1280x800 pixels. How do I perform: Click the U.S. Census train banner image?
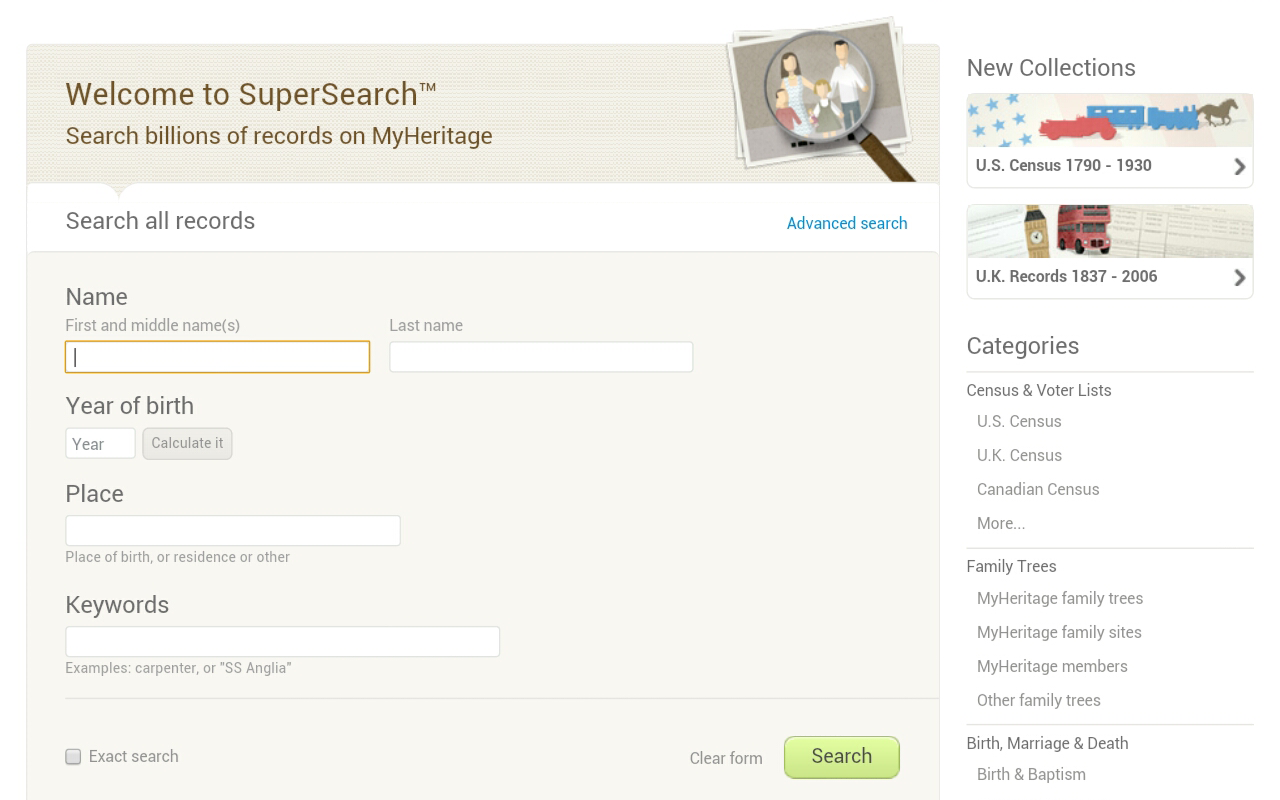coord(1109,121)
